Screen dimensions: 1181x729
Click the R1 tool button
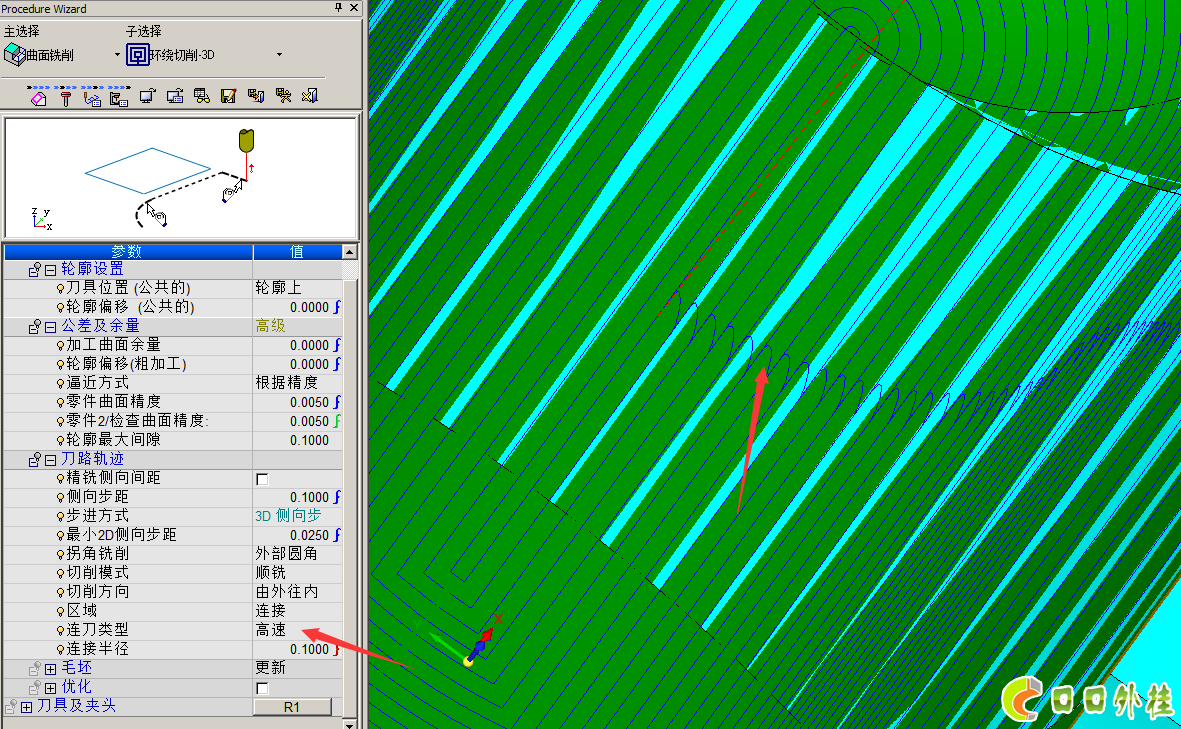[292, 707]
